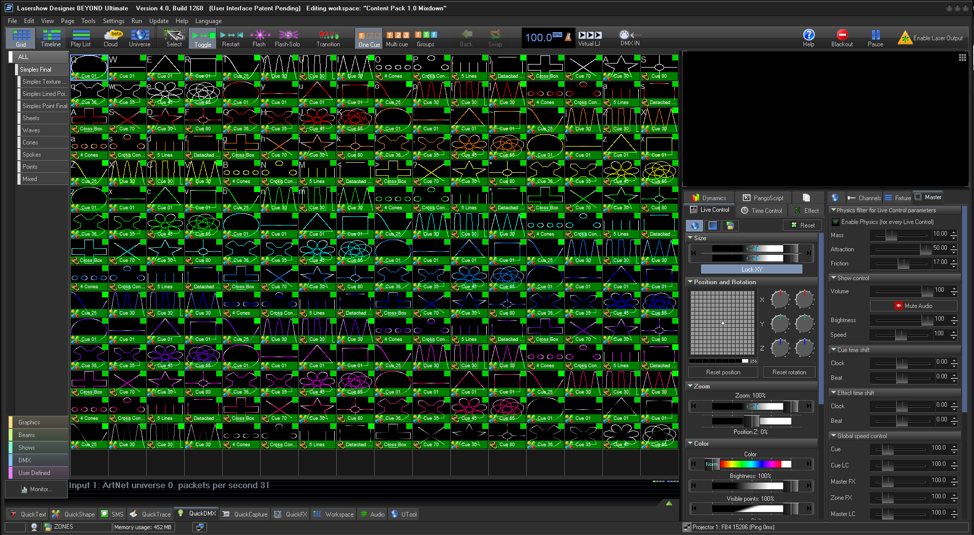
Task: Select the Multi cue mode icon
Action: [x=397, y=38]
